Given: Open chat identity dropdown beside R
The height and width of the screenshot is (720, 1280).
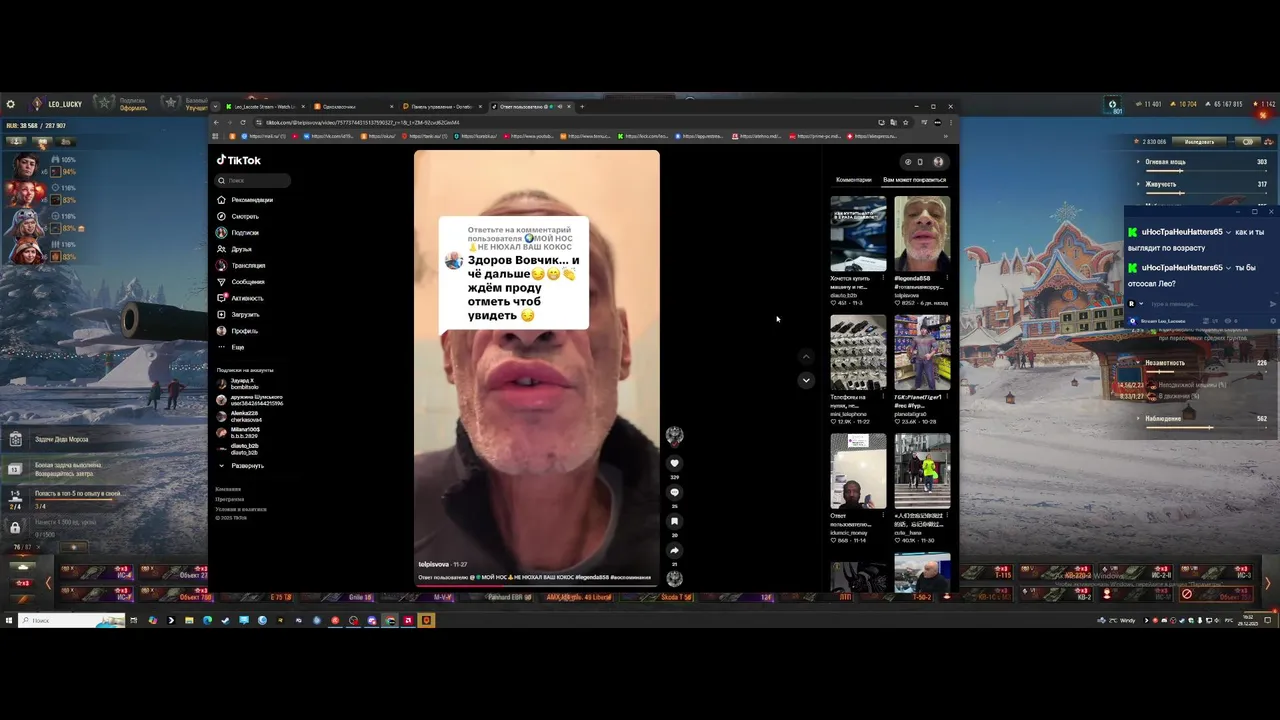Looking at the screenshot, I should pos(1141,304).
